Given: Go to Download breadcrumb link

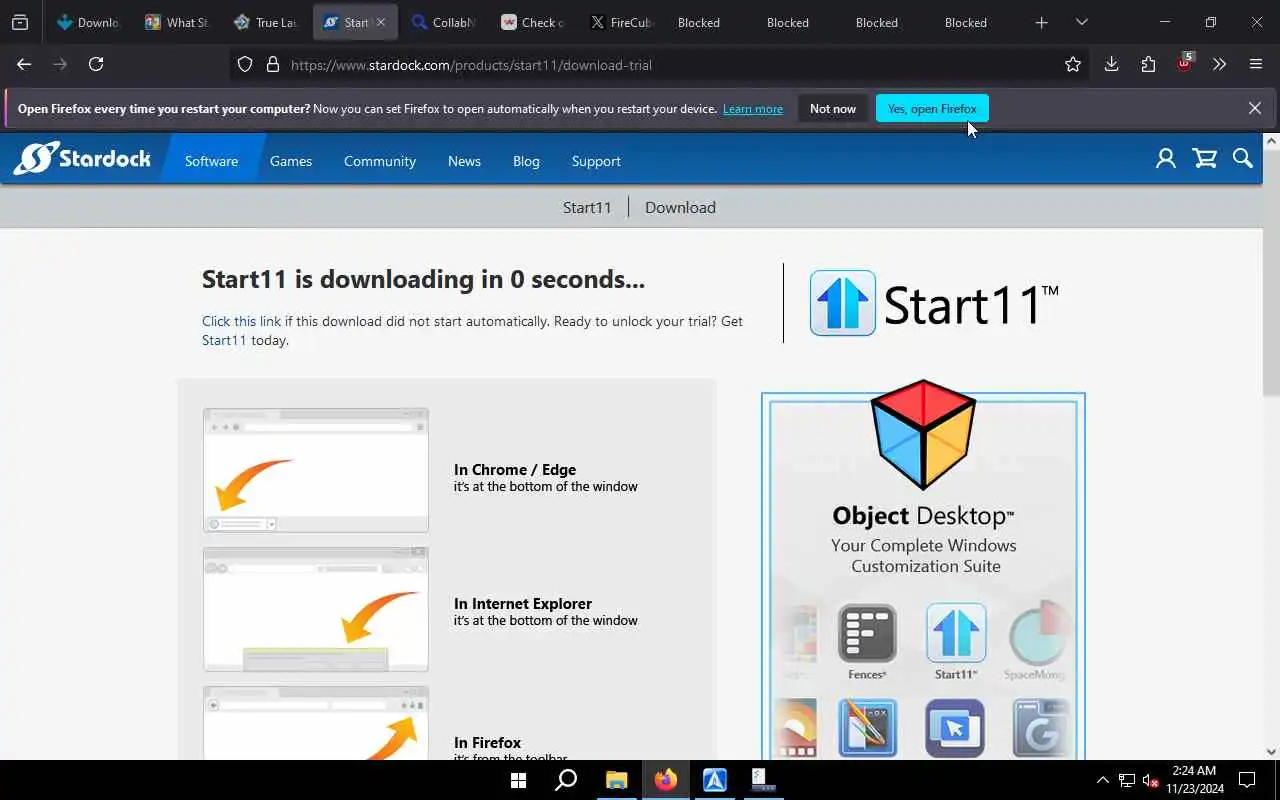Looking at the screenshot, I should 680,208.
